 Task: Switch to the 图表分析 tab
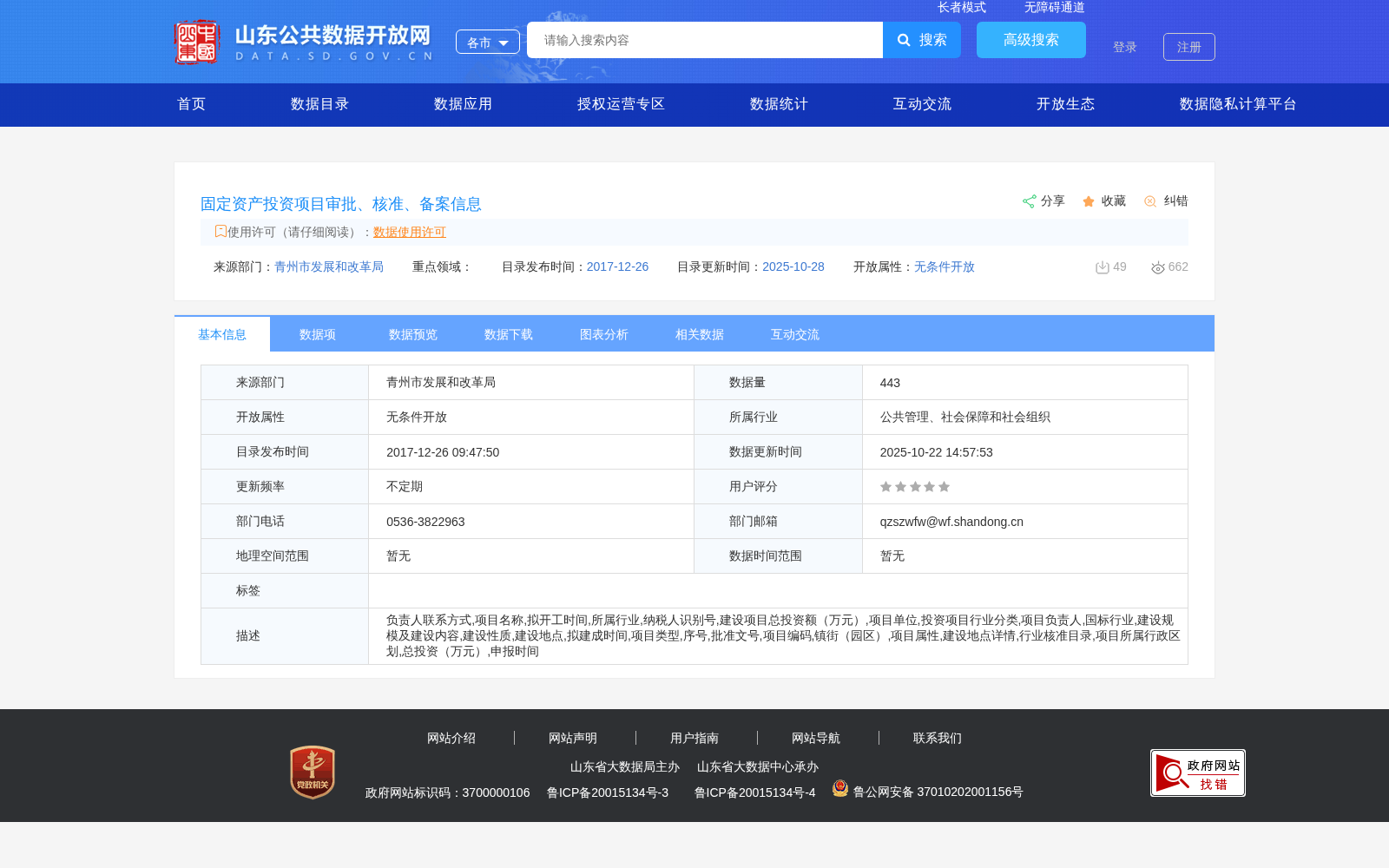(x=604, y=334)
